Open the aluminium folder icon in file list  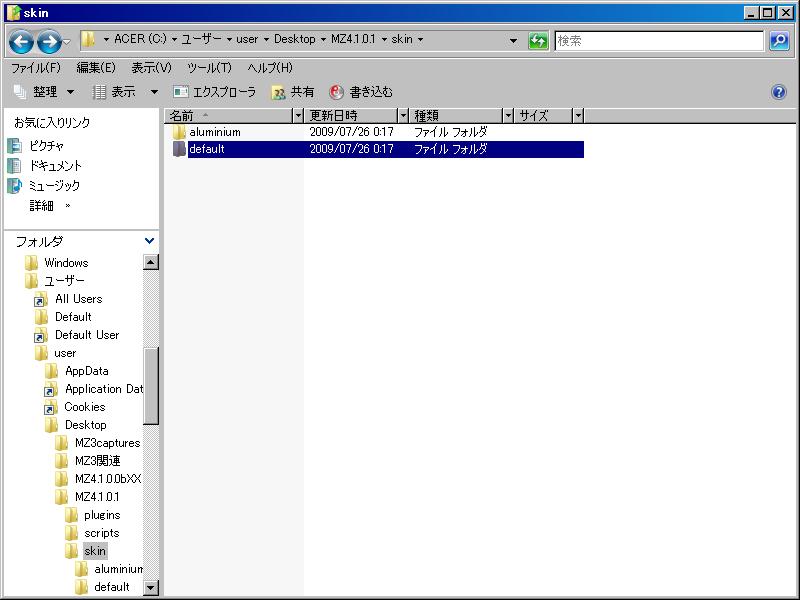tap(179, 132)
